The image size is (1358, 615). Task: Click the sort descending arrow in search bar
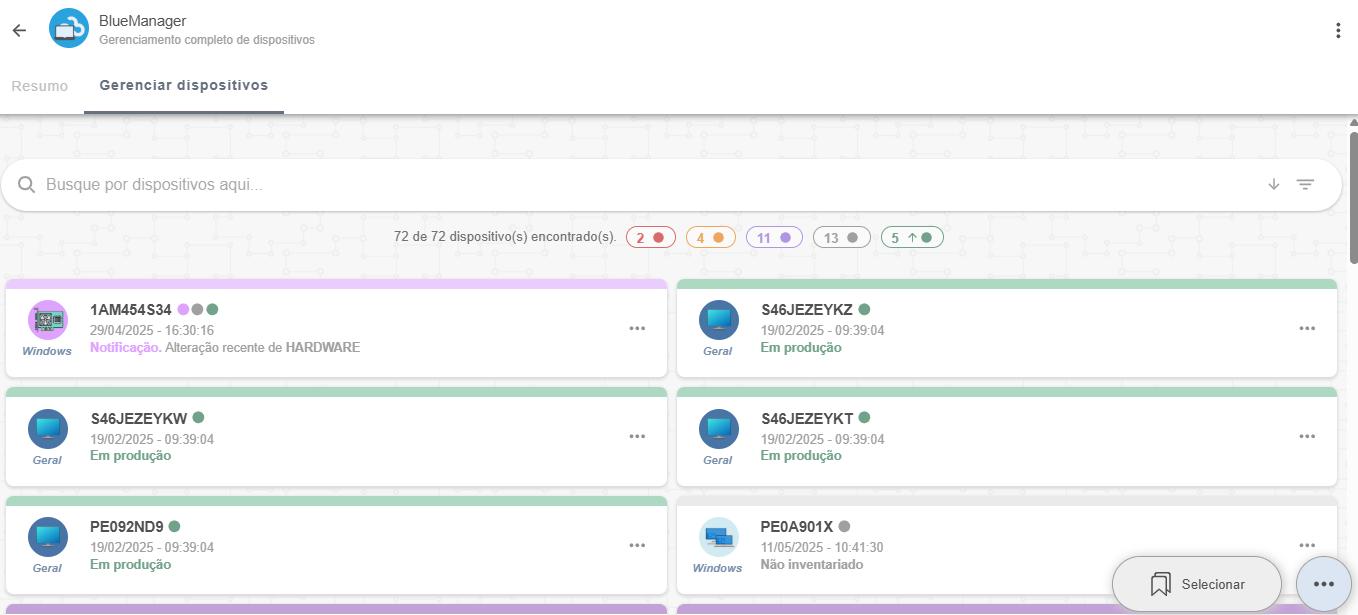coord(1273,184)
